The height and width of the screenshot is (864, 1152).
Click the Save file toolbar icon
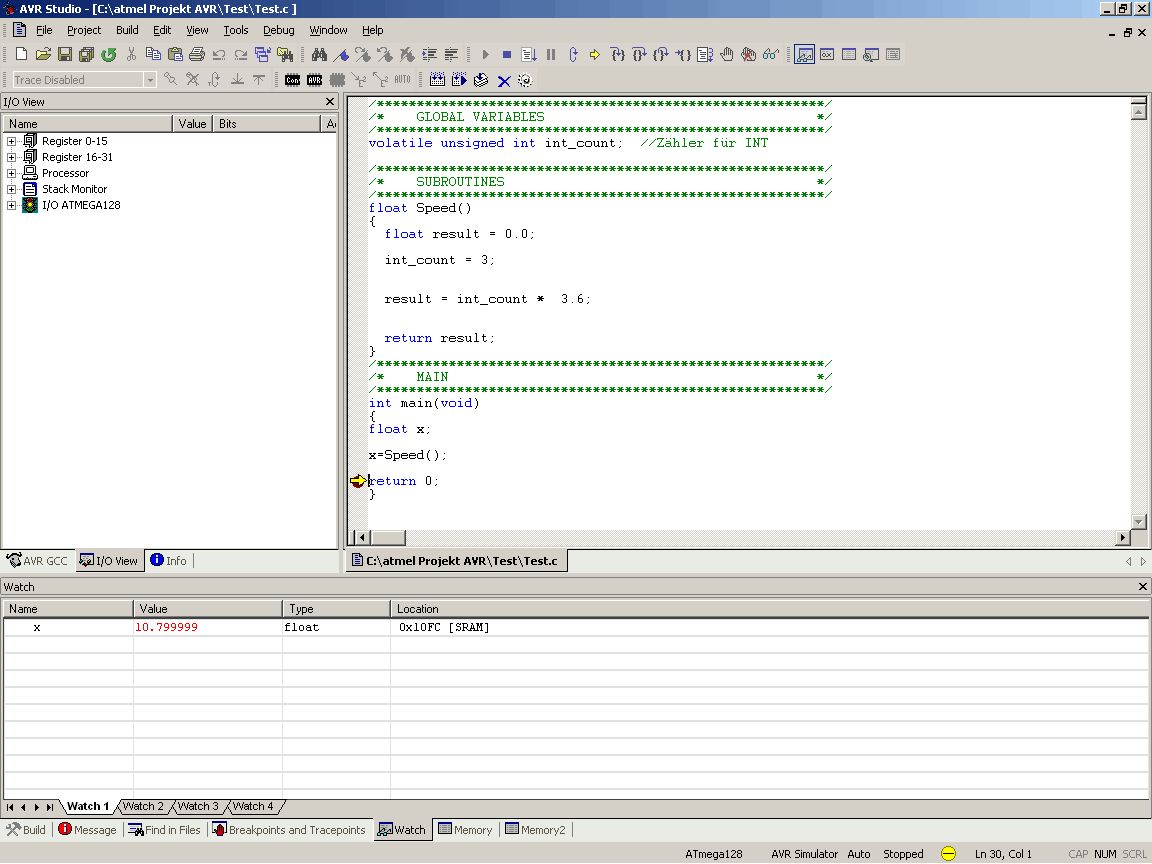tap(65, 54)
